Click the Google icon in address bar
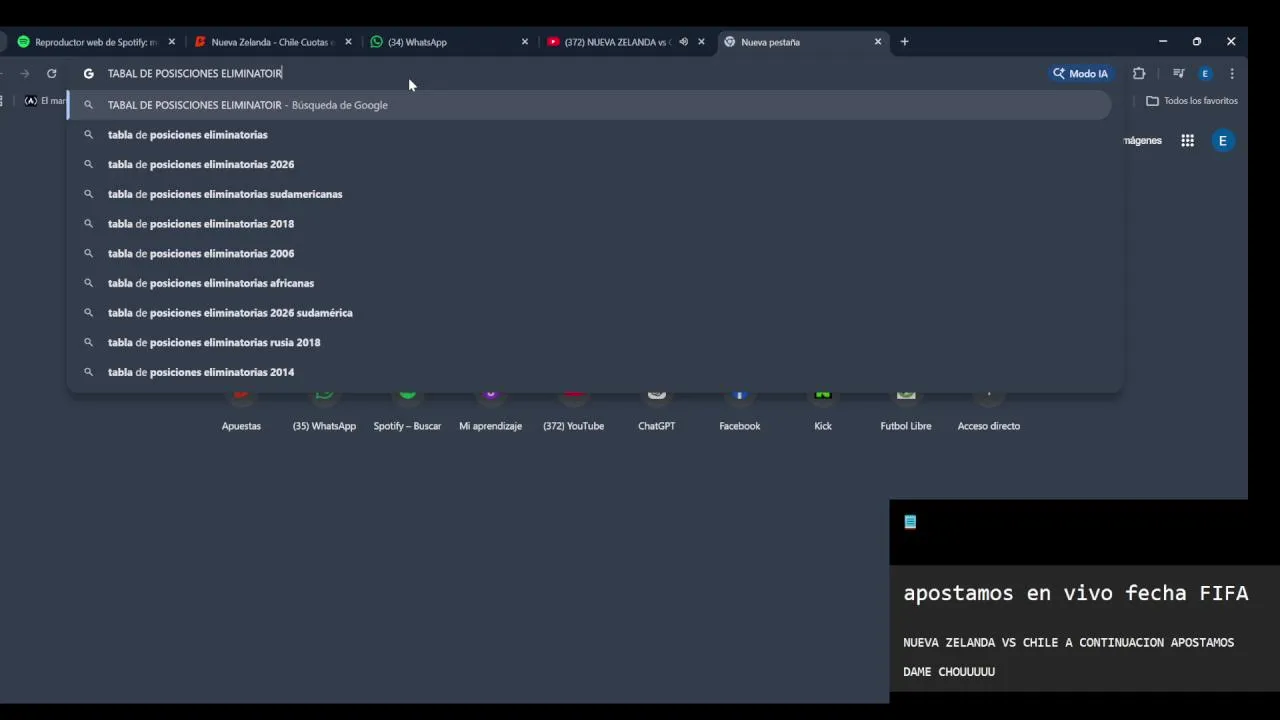Viewport: 1280px width, 720px height. click(88, 73)
